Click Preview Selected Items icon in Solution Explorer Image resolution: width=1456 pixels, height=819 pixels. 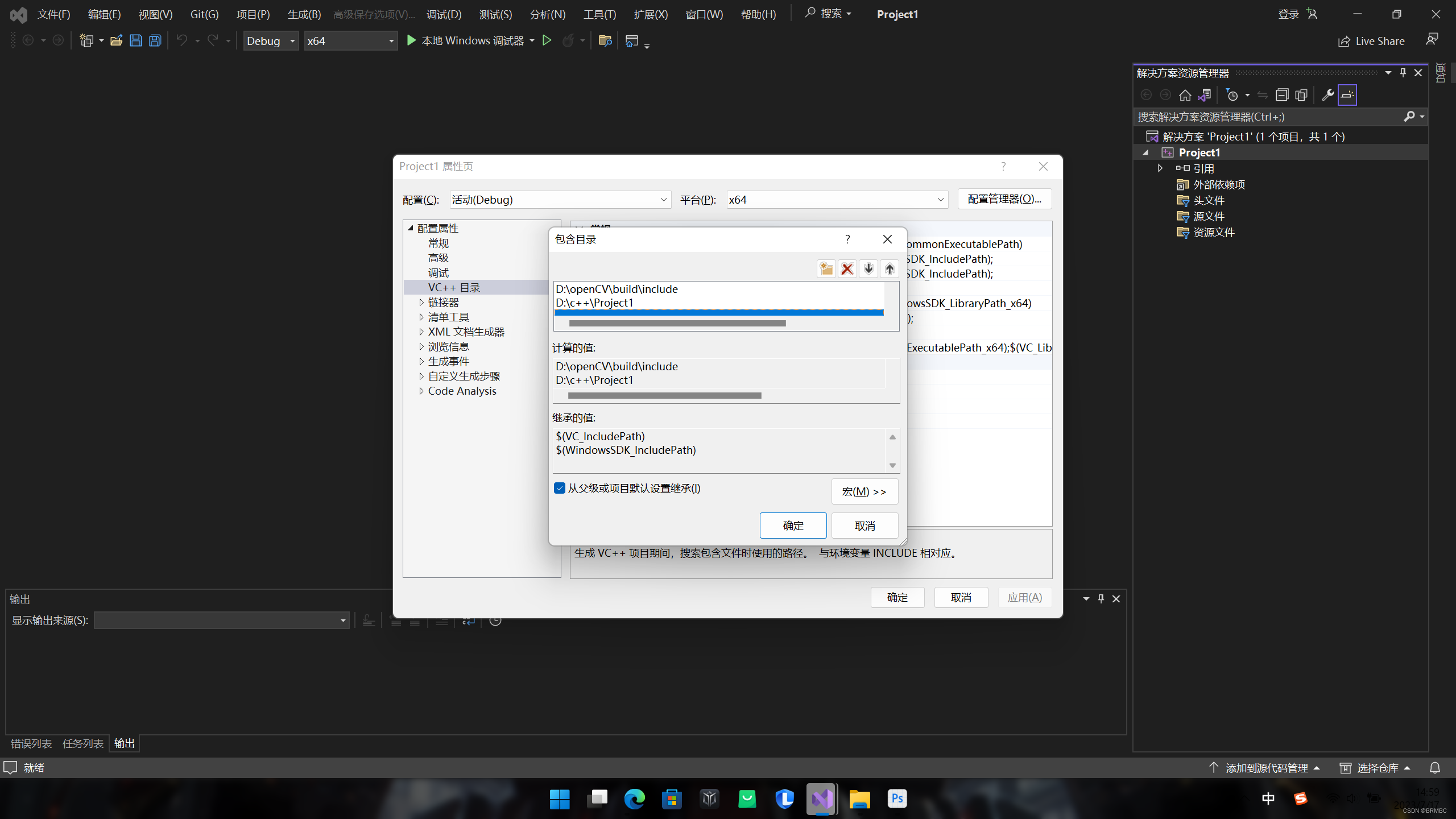click(x=1347, y=95)
